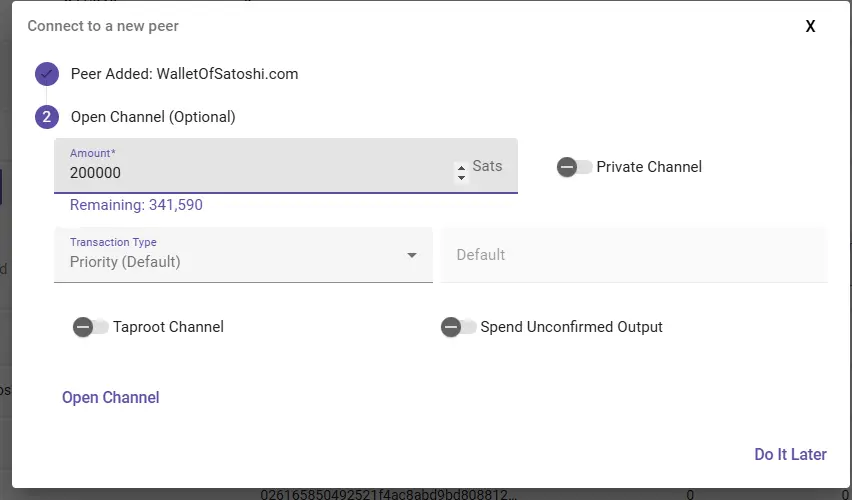
Task: Enable Spend Unconfirmed Output toggle
Action: [x=459, y=327]
